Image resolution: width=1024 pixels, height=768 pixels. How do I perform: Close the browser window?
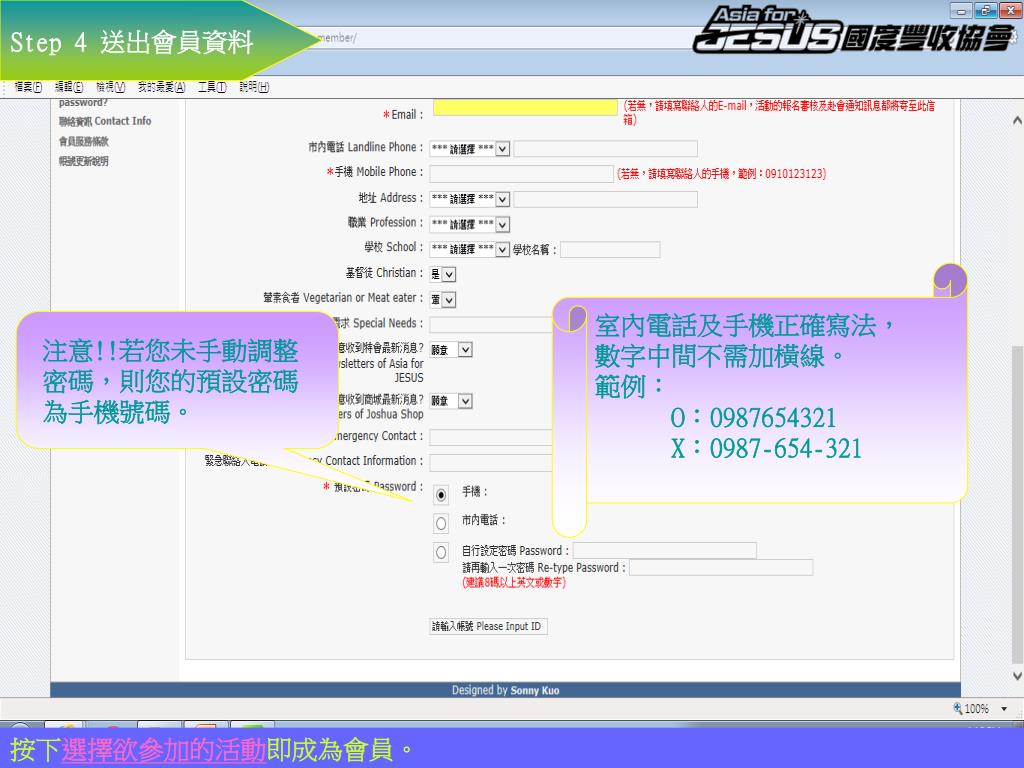tap(1007, 10)
